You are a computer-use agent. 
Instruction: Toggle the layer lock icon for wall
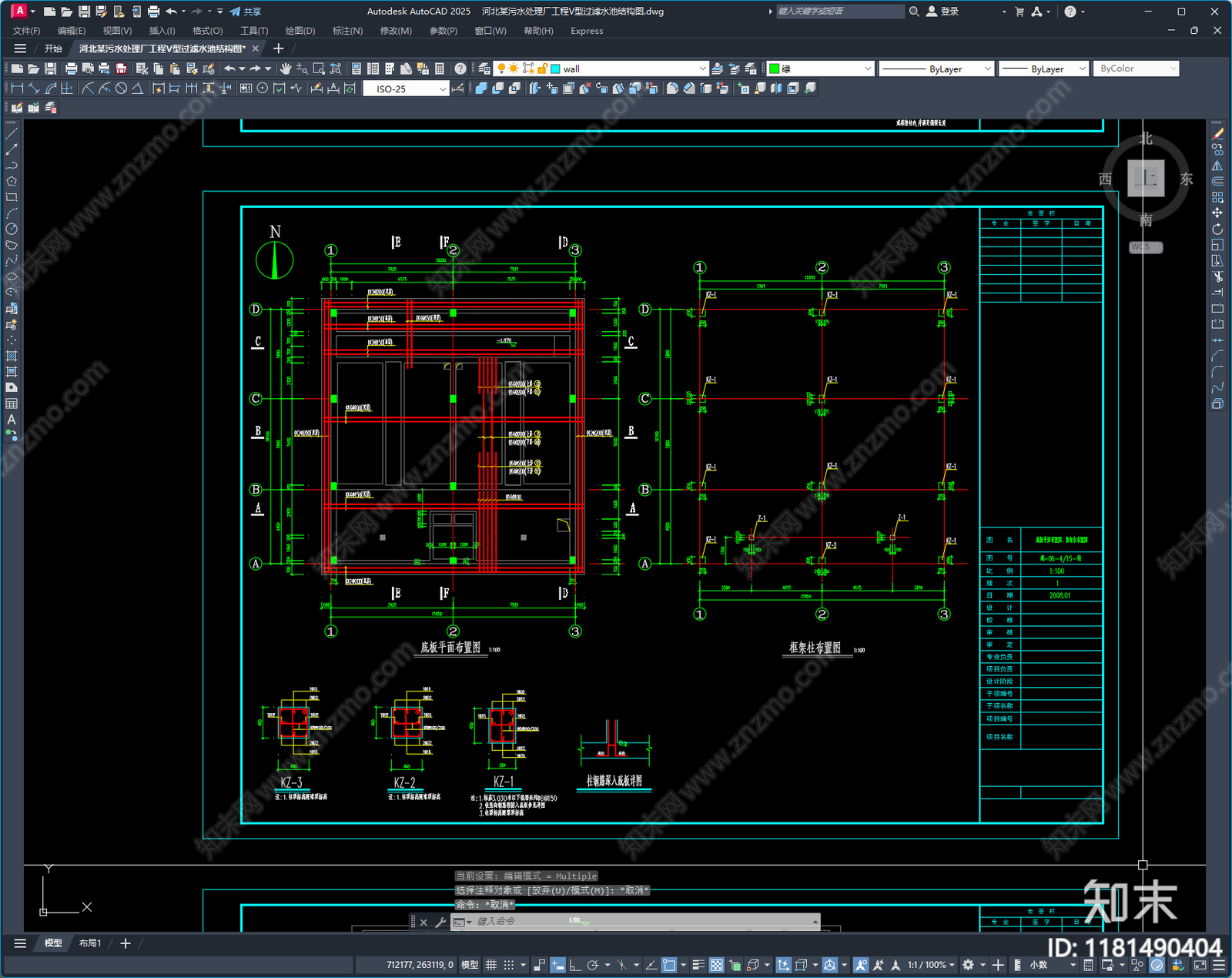[x=542, y=69]
